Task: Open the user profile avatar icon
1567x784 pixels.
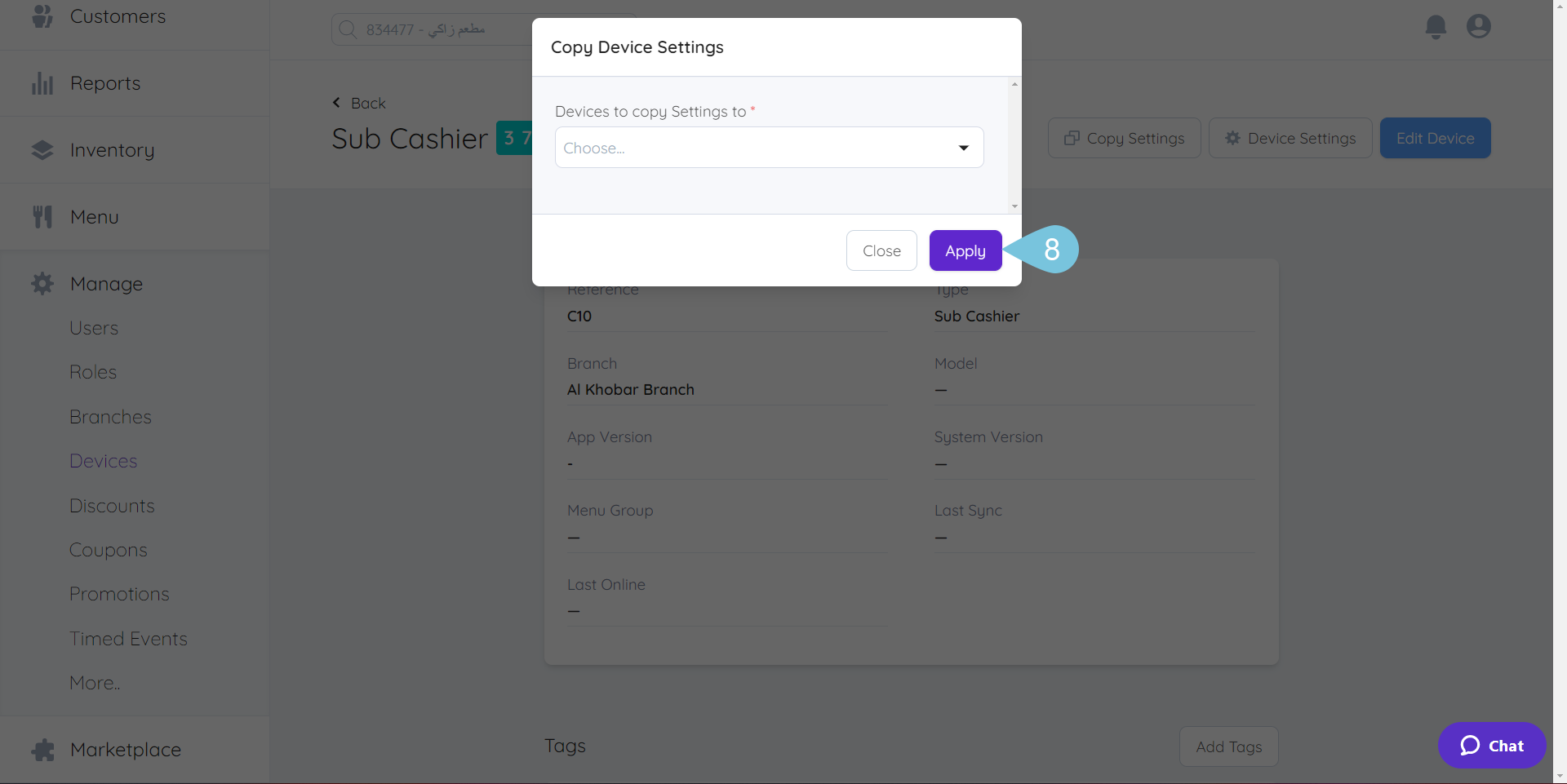Action: [x=1478, y=27]
